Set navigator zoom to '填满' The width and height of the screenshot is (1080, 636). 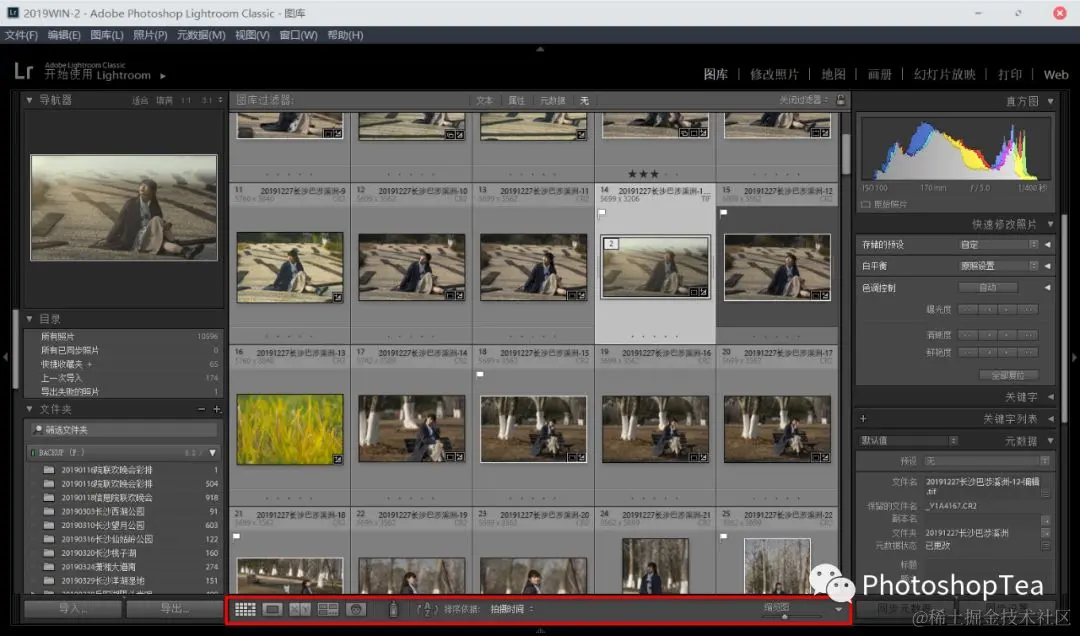tap(164, 101)
